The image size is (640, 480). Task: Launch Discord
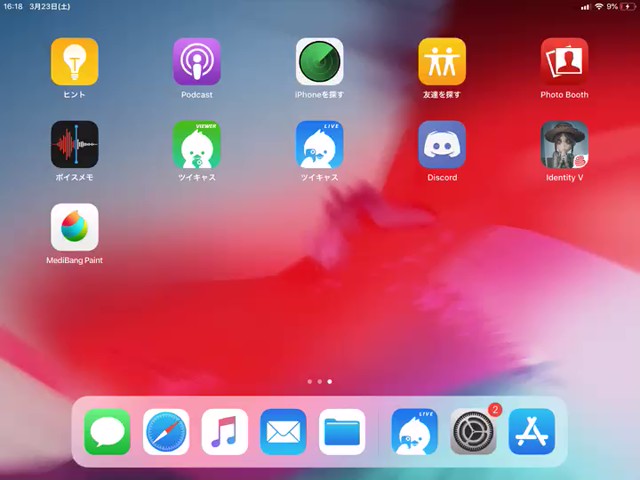click(x=442, y=144)
